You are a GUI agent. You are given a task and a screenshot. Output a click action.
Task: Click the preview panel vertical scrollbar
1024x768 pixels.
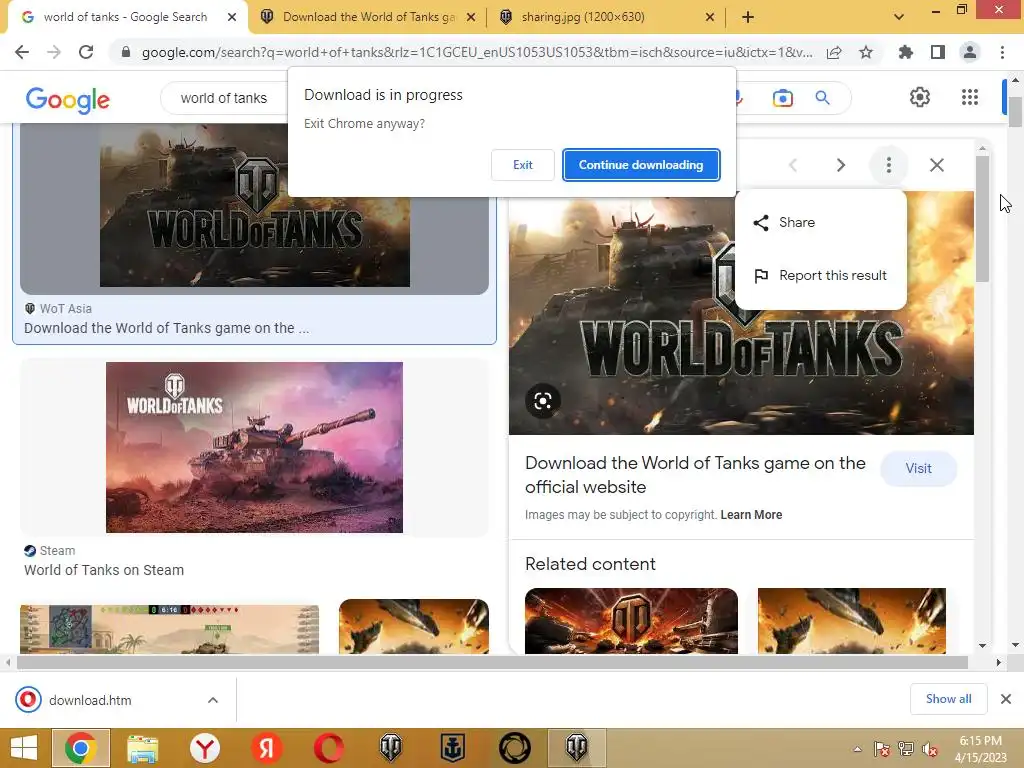[982, 218]
